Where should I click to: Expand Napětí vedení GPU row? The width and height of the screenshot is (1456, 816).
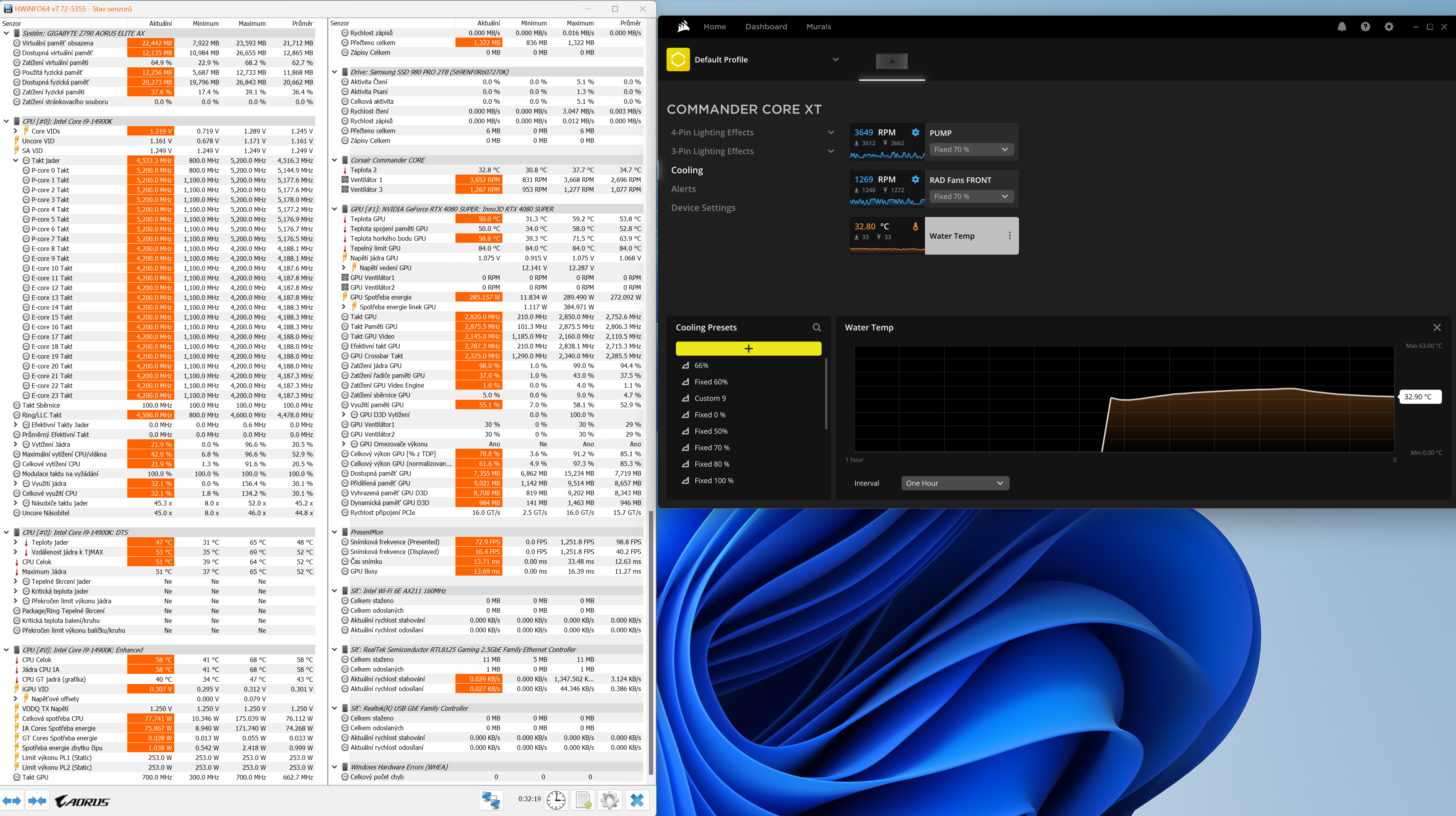(344, 268)
